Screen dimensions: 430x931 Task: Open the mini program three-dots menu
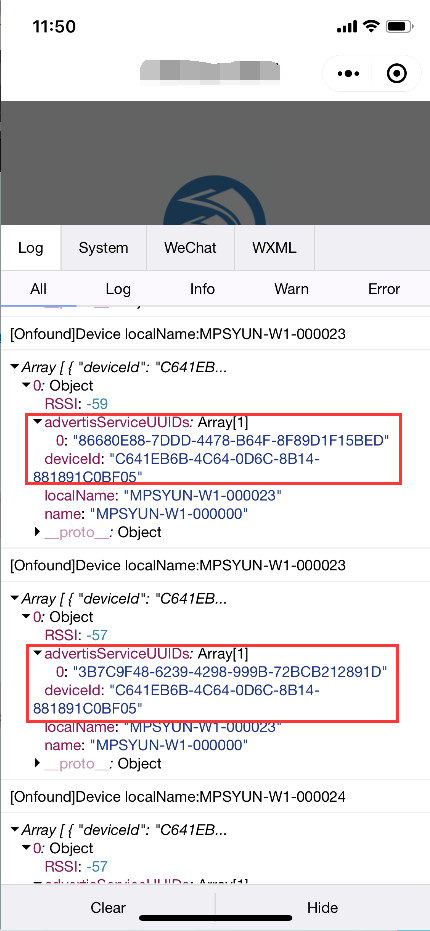click(348, 74)
